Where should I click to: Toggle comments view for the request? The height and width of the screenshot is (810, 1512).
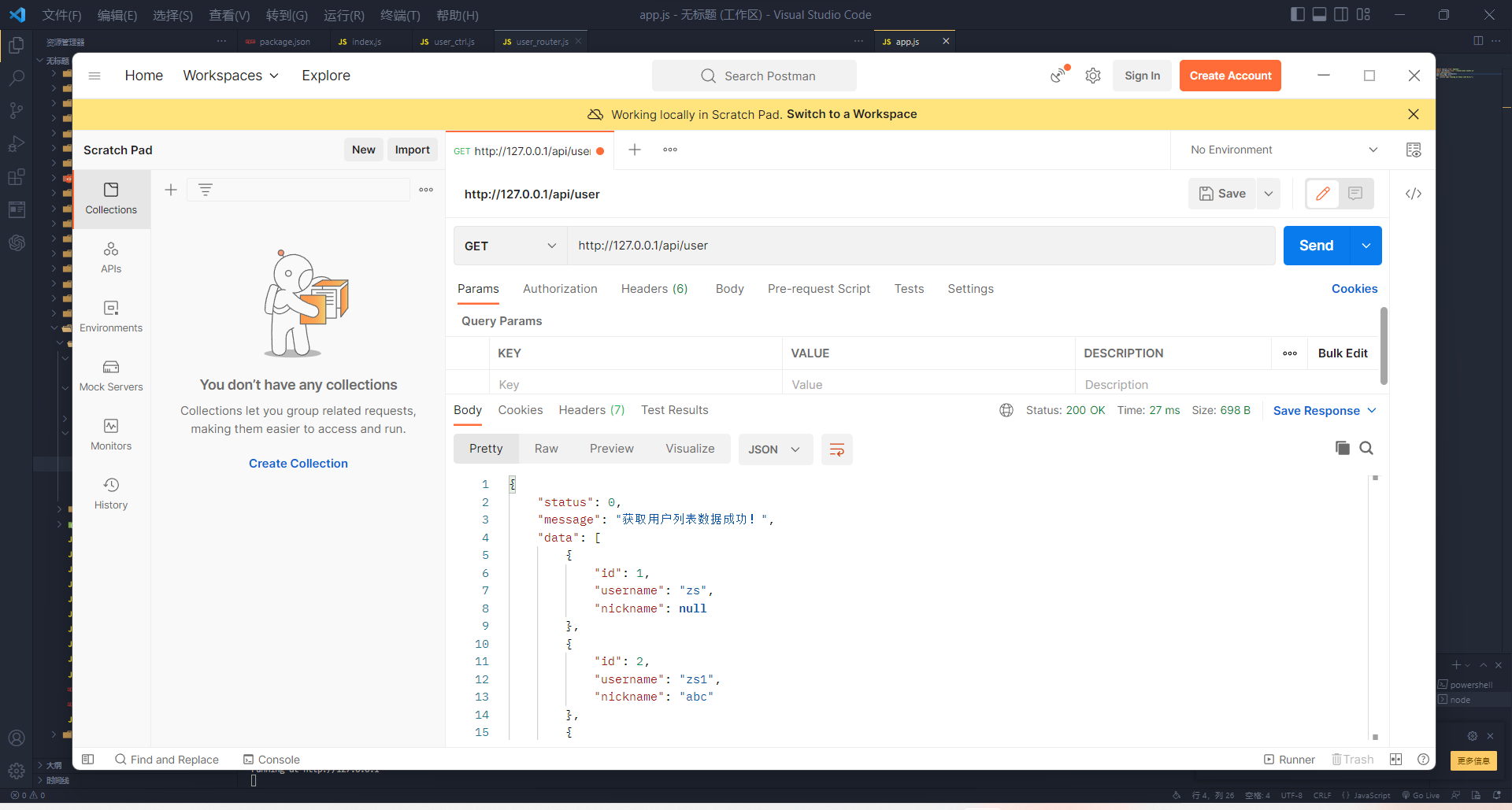1356,194
